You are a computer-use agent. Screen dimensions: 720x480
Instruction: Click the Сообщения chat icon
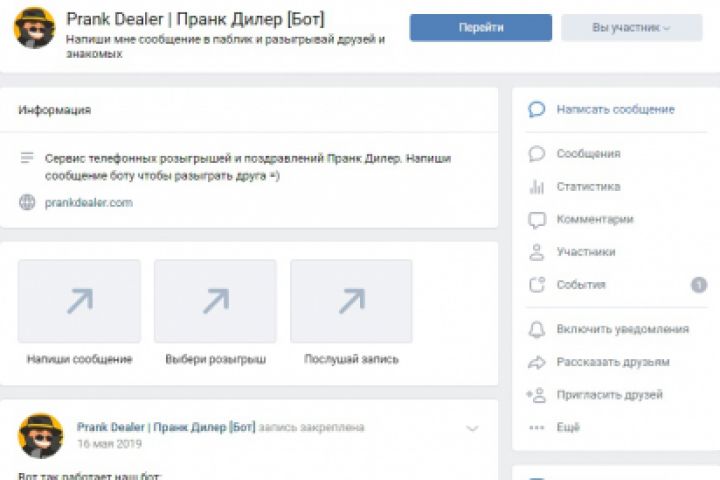click(536, 153)
